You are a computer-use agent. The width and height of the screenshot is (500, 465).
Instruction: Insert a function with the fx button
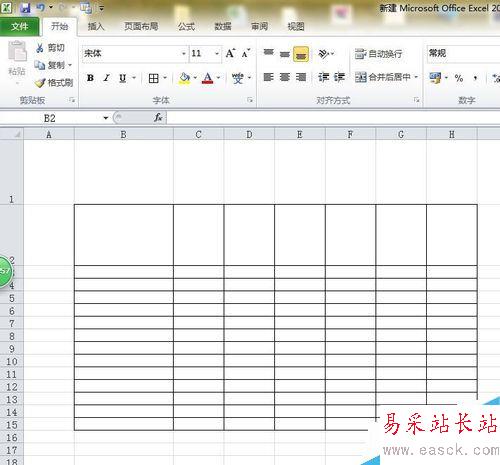[x=158, y=117]
